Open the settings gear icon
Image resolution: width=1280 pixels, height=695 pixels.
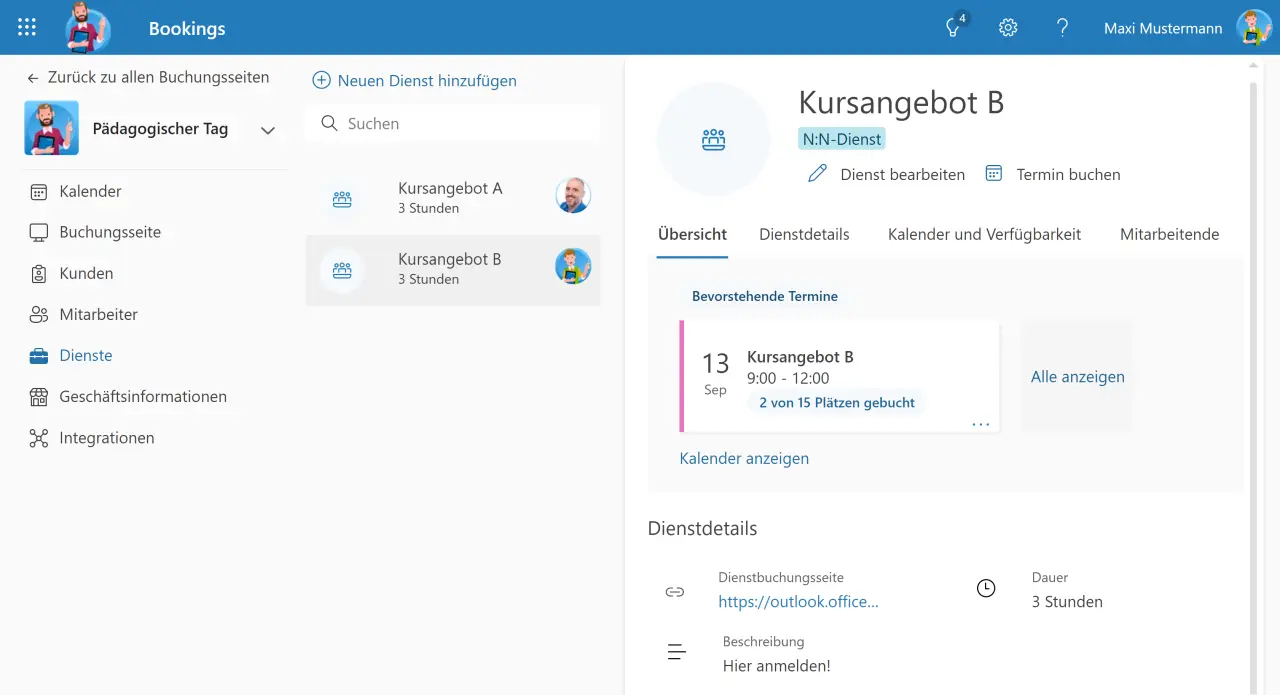point(1008,28)
